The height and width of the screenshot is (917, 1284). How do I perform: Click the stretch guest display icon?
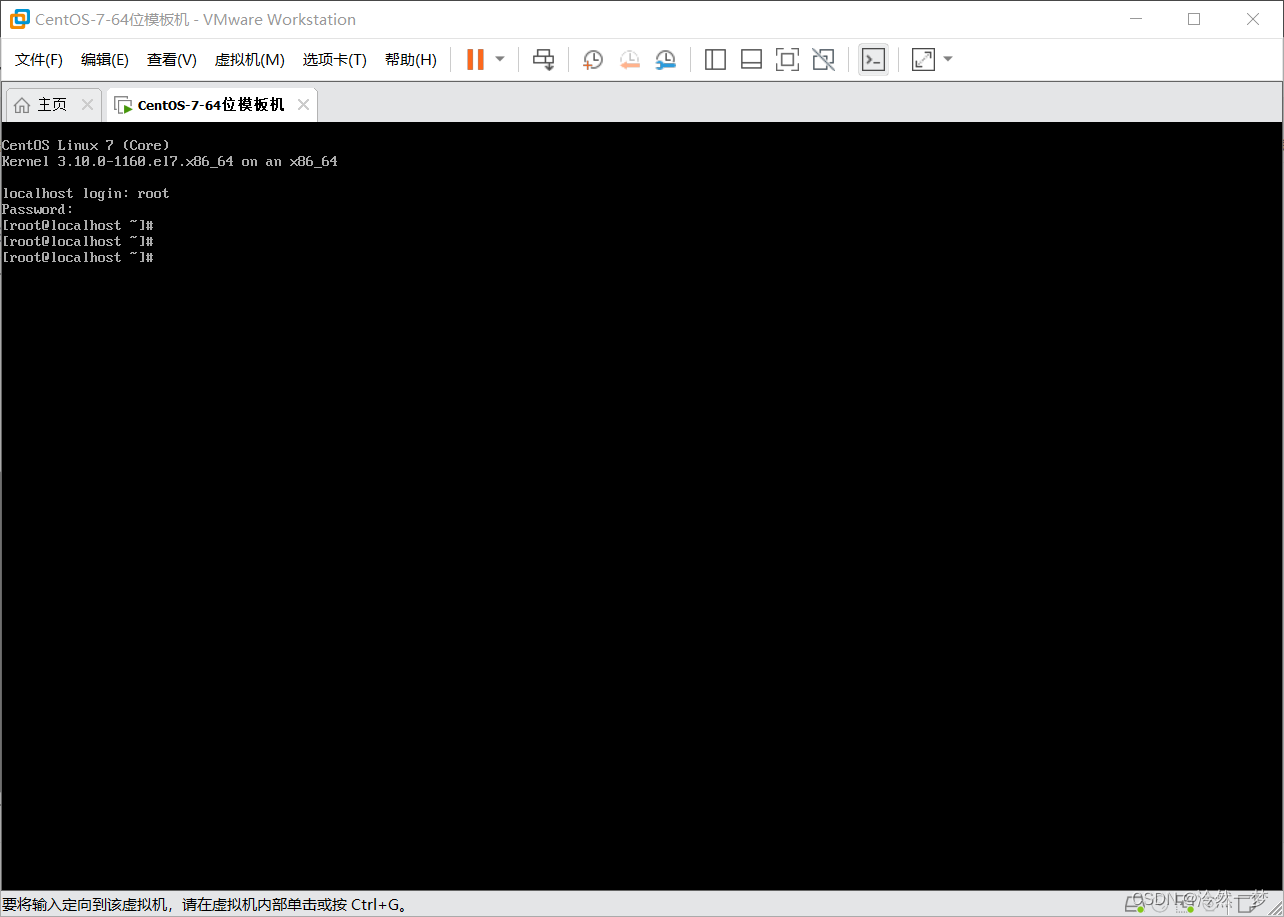(x=923, y=60)
